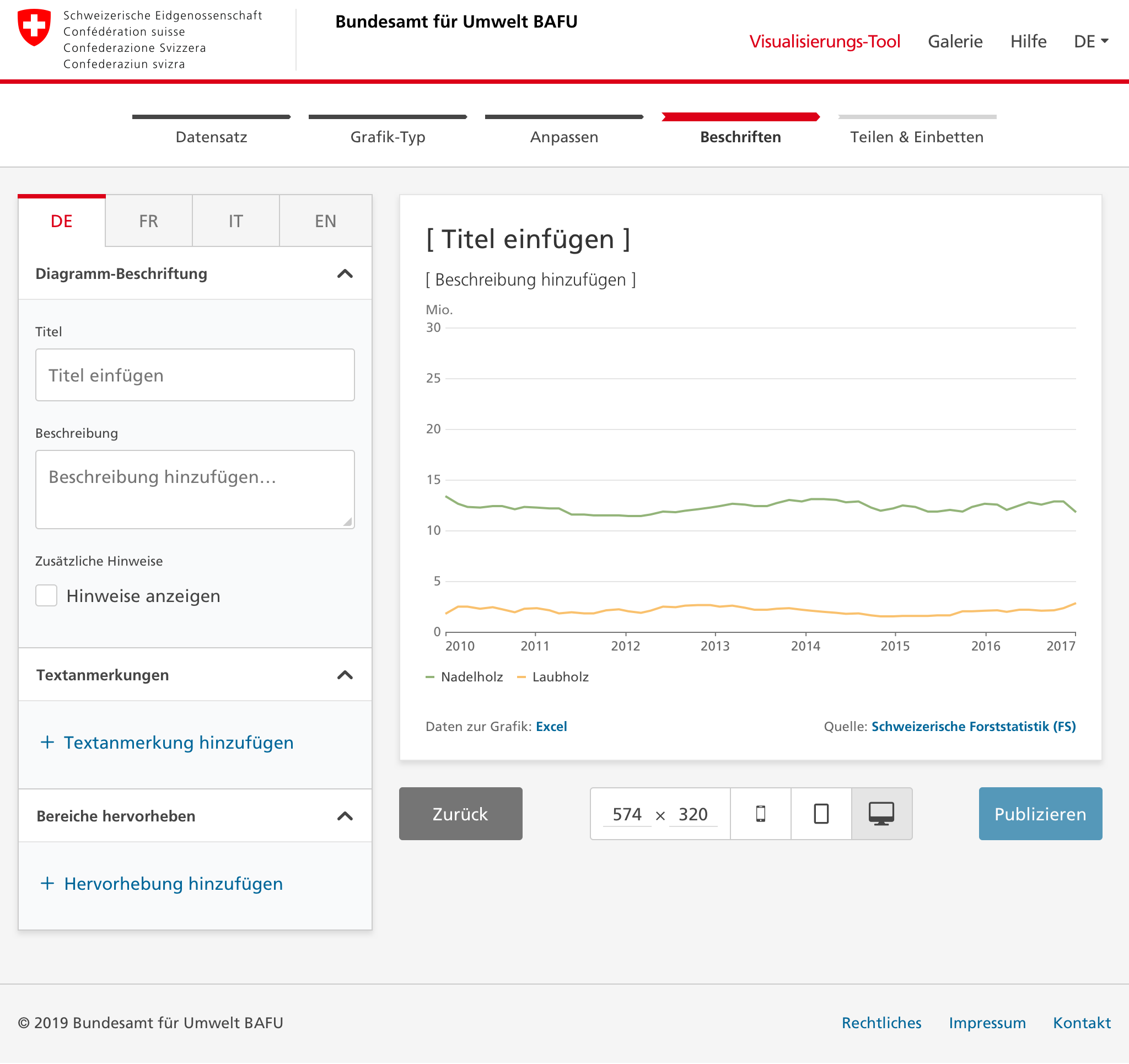Click the Publizieren button
The width and height of the screenshot is (1129, 1064).
click(x=1040, y=814)
